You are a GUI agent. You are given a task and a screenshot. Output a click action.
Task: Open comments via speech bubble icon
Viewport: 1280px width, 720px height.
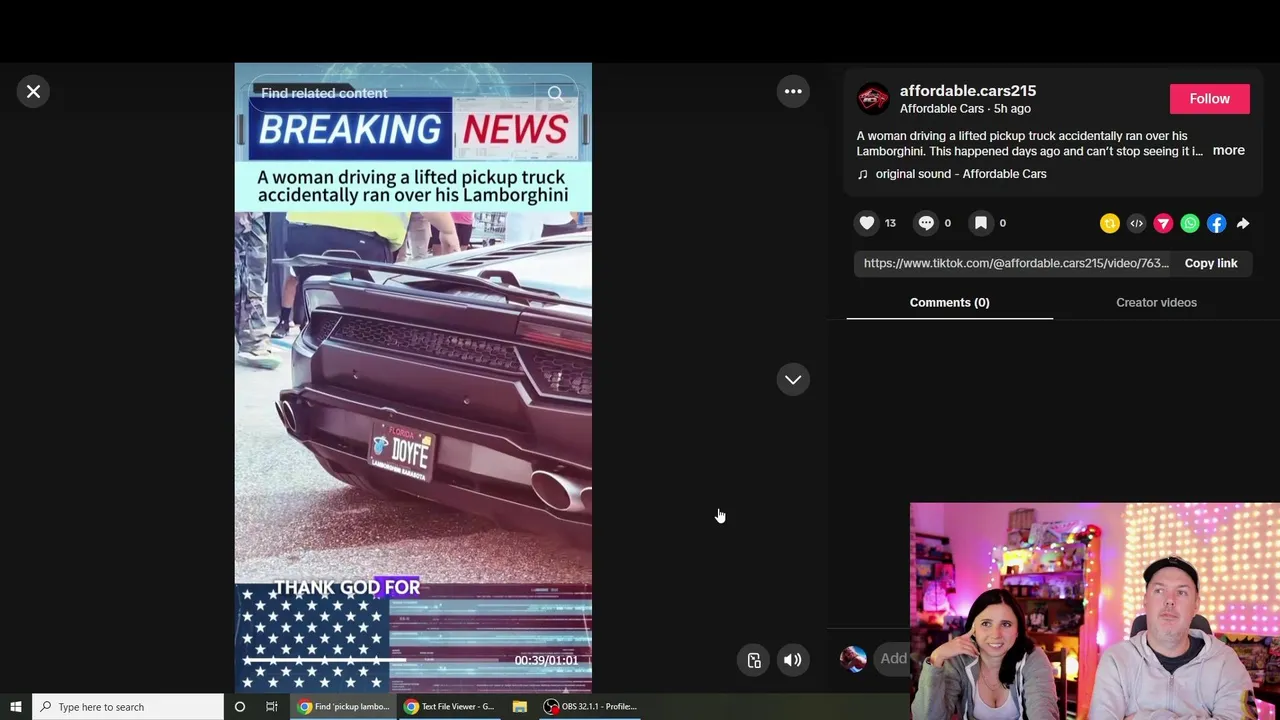(x=926, y=223)
